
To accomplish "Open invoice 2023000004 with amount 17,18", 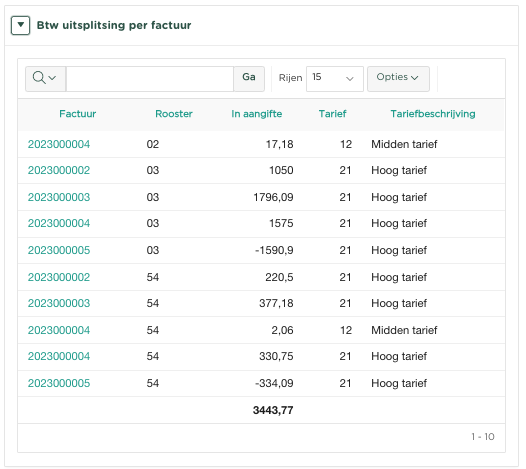I will point(59,144).
